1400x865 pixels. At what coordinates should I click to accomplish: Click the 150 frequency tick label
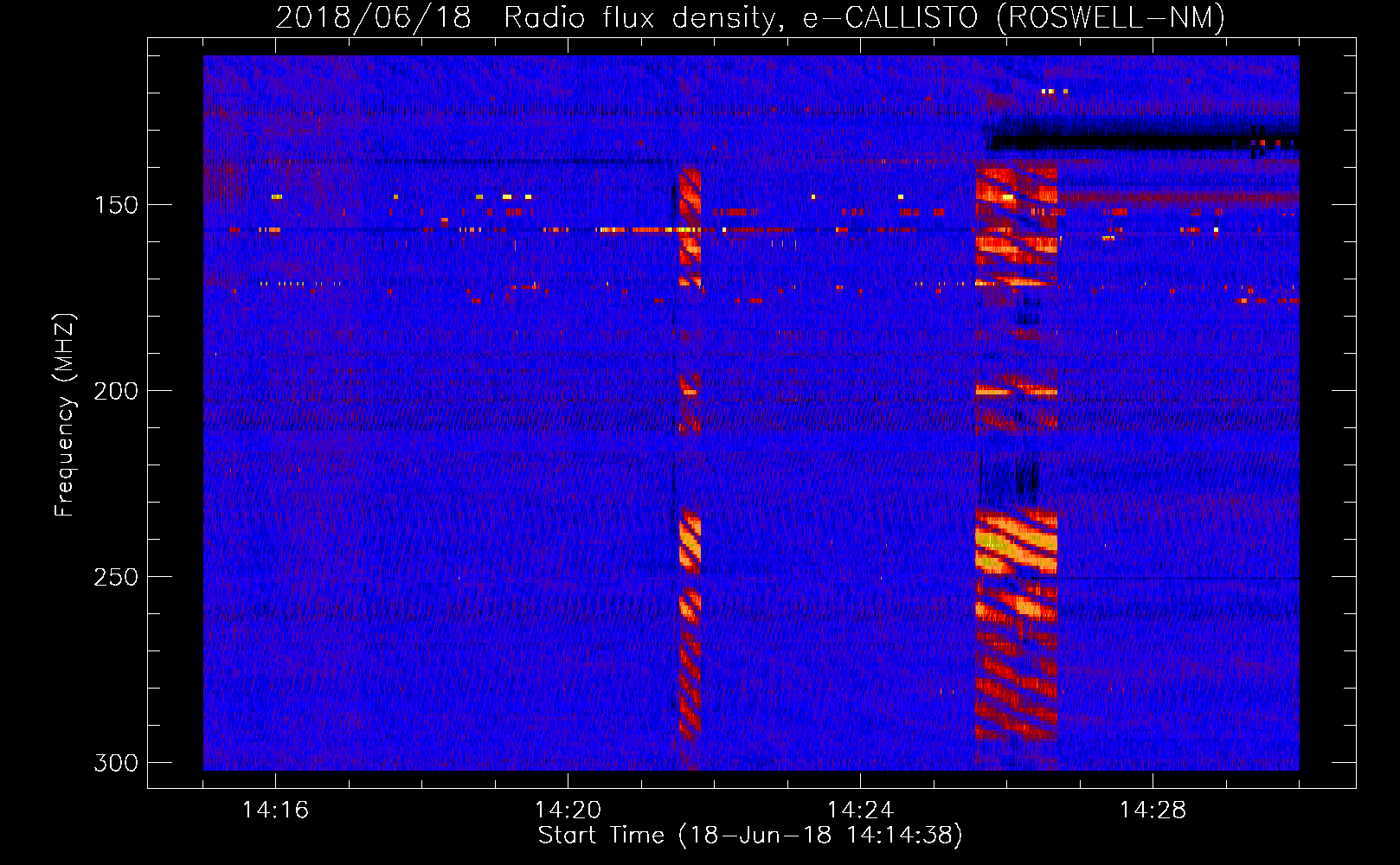(x=116, y=205)
